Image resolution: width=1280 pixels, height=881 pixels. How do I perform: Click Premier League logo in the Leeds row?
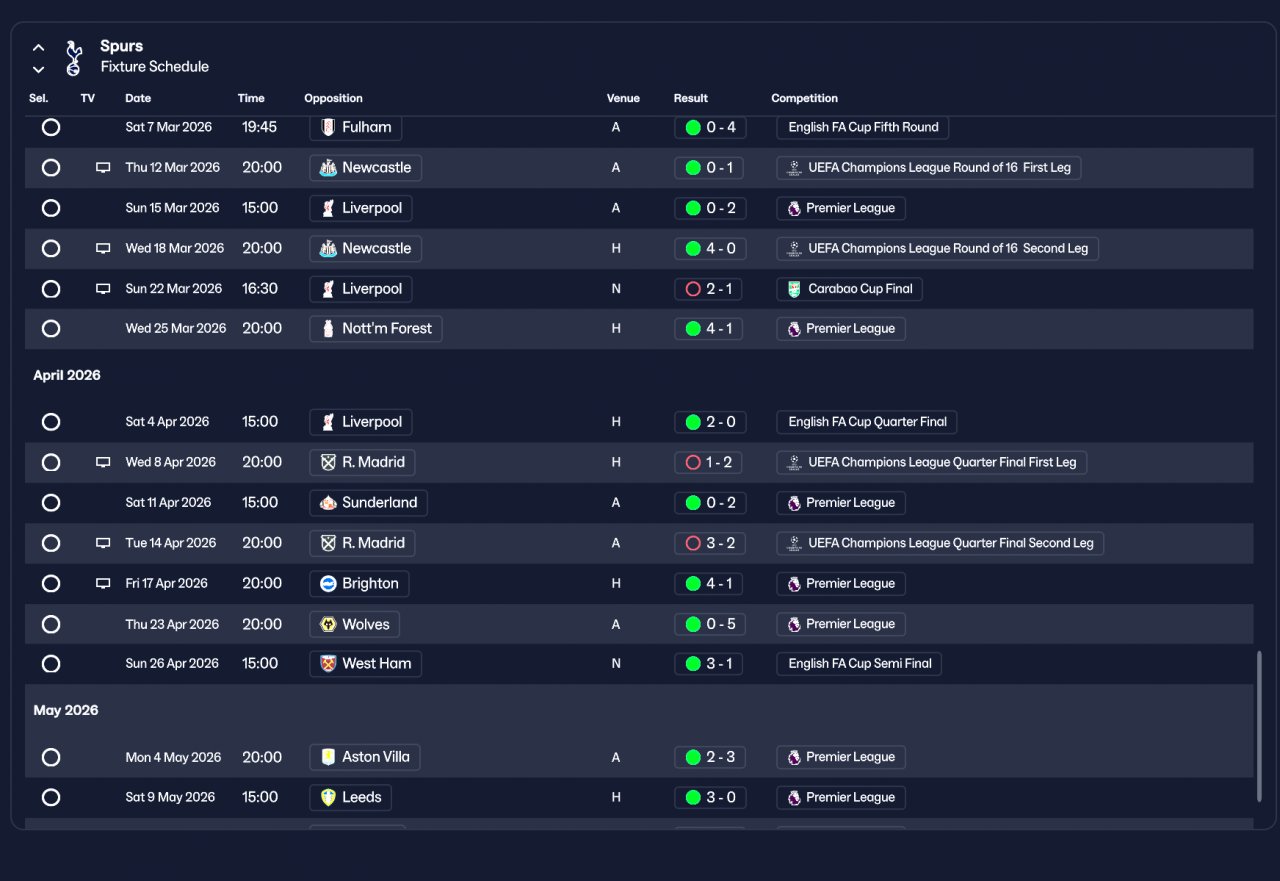794,797
